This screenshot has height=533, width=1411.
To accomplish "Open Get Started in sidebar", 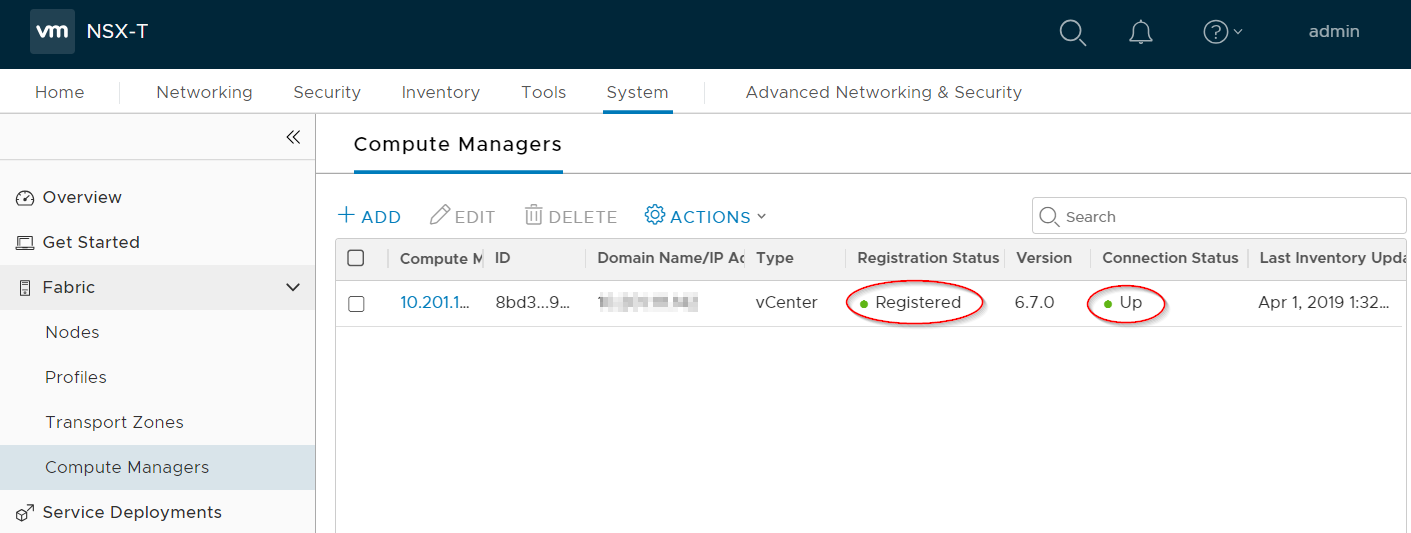I will [x=91, y=242].
